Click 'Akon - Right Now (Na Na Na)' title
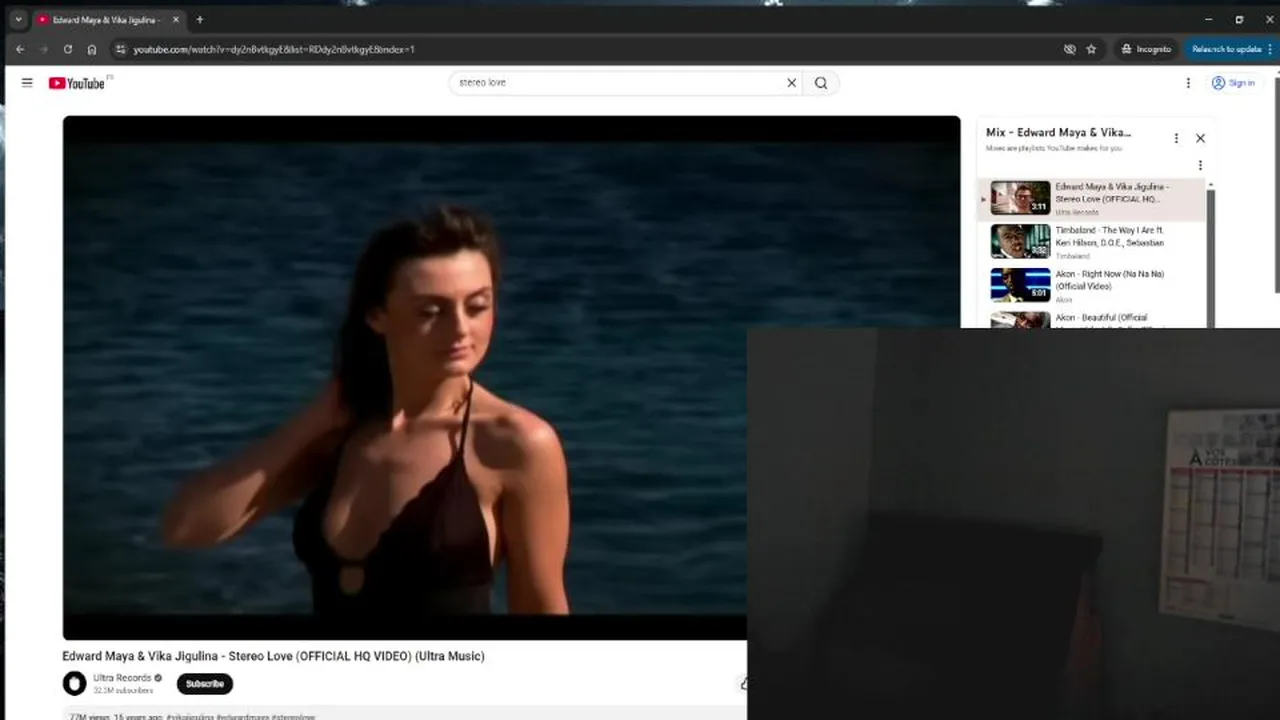 1110,274
